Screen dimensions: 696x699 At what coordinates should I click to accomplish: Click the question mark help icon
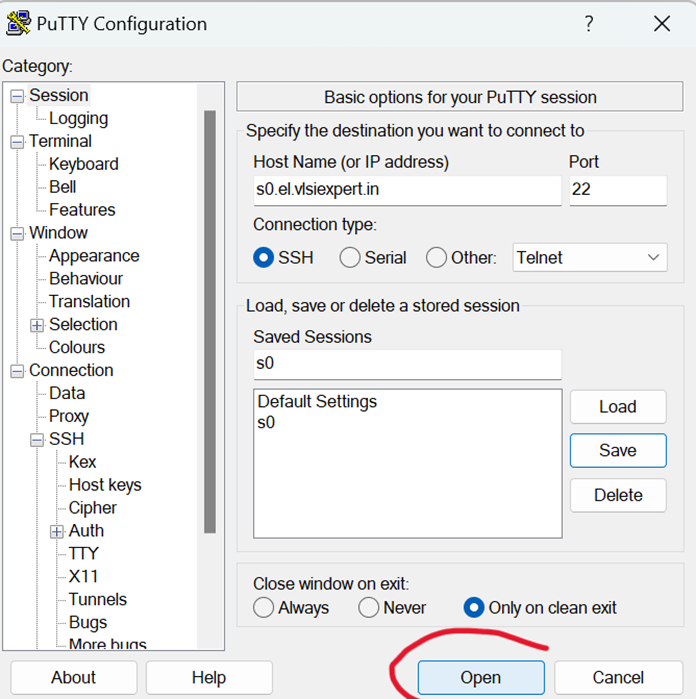click(x=589, y=23)
